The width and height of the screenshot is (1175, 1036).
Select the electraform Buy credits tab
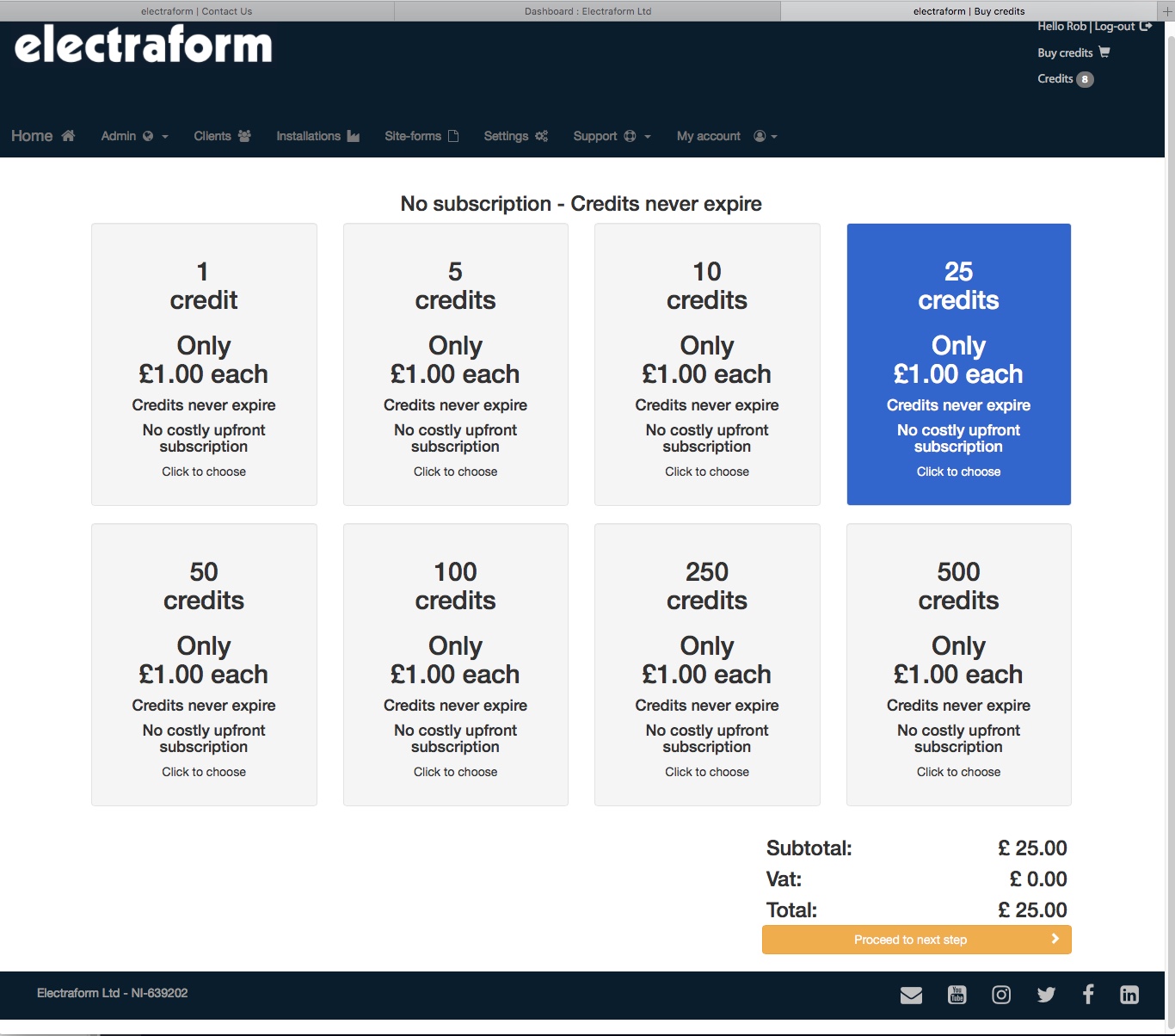[x=969, y=11]
